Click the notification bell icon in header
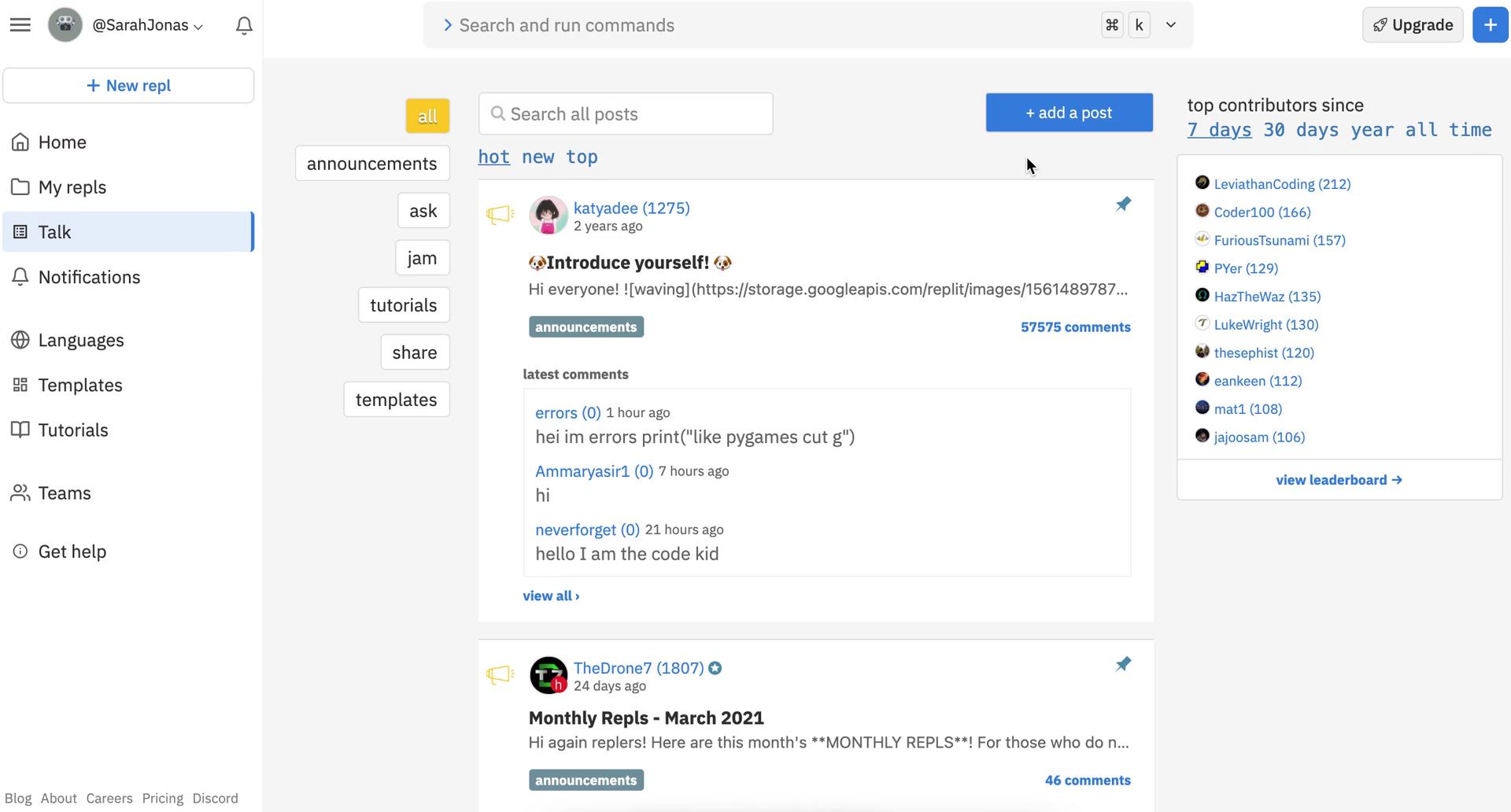1511x812 pixels. click(x=244, y=26)
